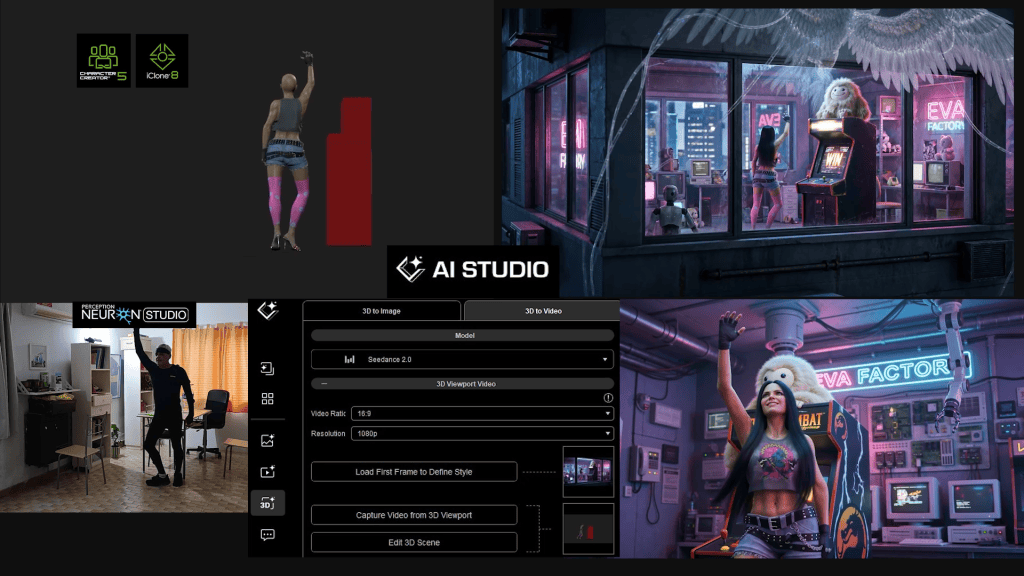Click the red block object in 3D viewport
Image resolution: width=1024 pixels, height=576 pixels.
click(349, 171)
